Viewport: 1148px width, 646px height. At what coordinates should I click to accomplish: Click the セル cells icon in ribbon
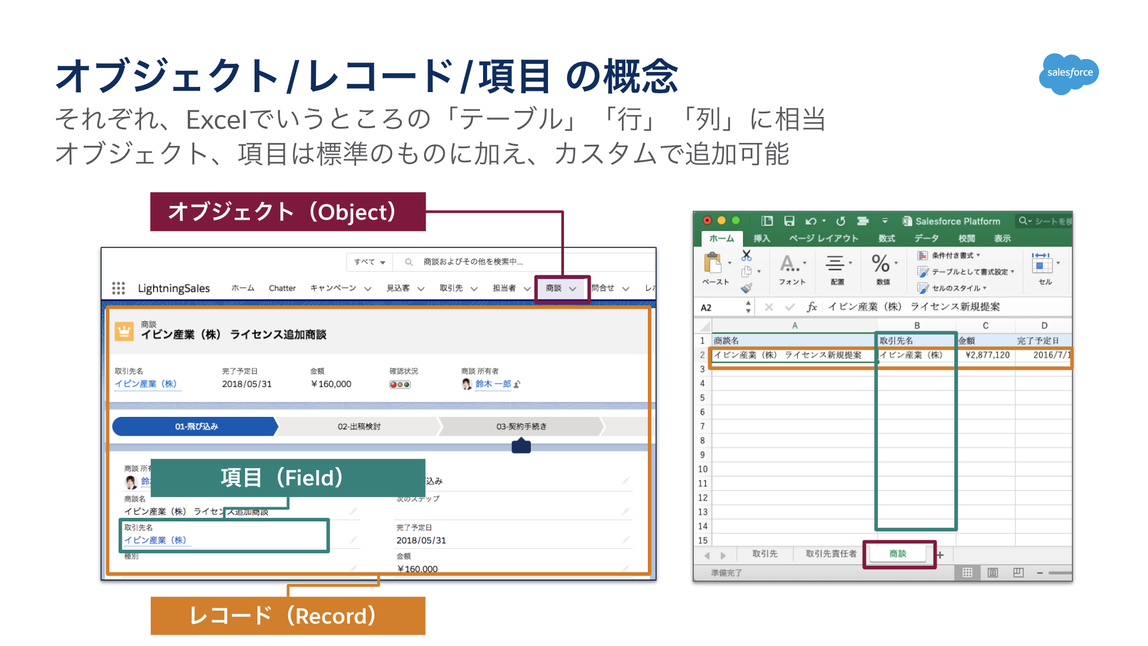point(1041,263)
